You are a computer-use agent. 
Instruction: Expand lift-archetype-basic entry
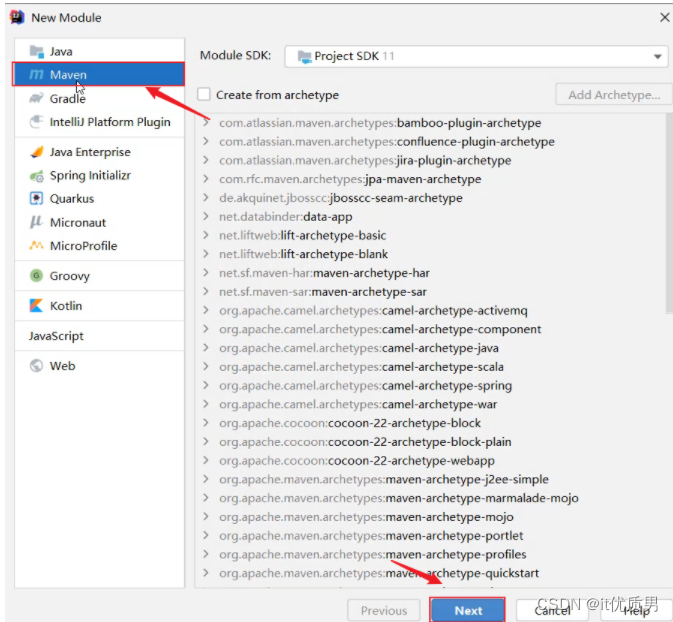206,235
